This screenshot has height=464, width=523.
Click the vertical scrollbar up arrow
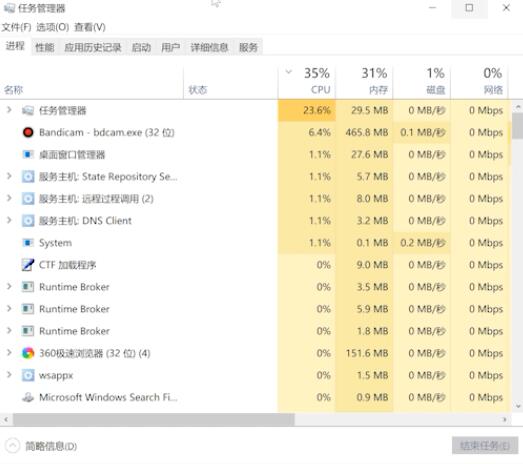pos(518,107)
